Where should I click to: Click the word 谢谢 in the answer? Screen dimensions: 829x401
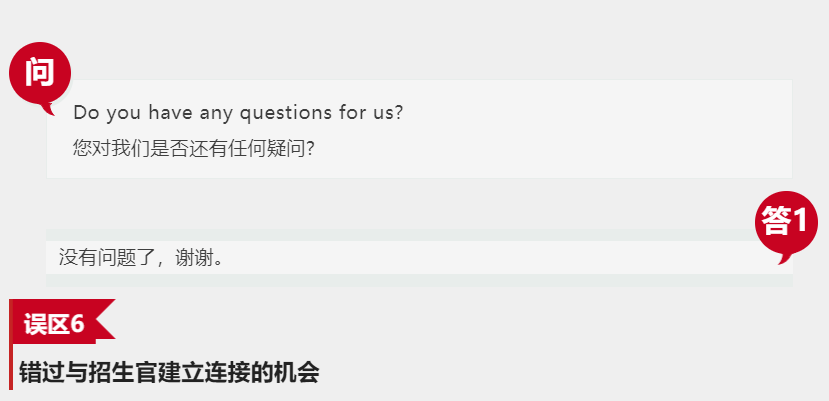(195, 257)
